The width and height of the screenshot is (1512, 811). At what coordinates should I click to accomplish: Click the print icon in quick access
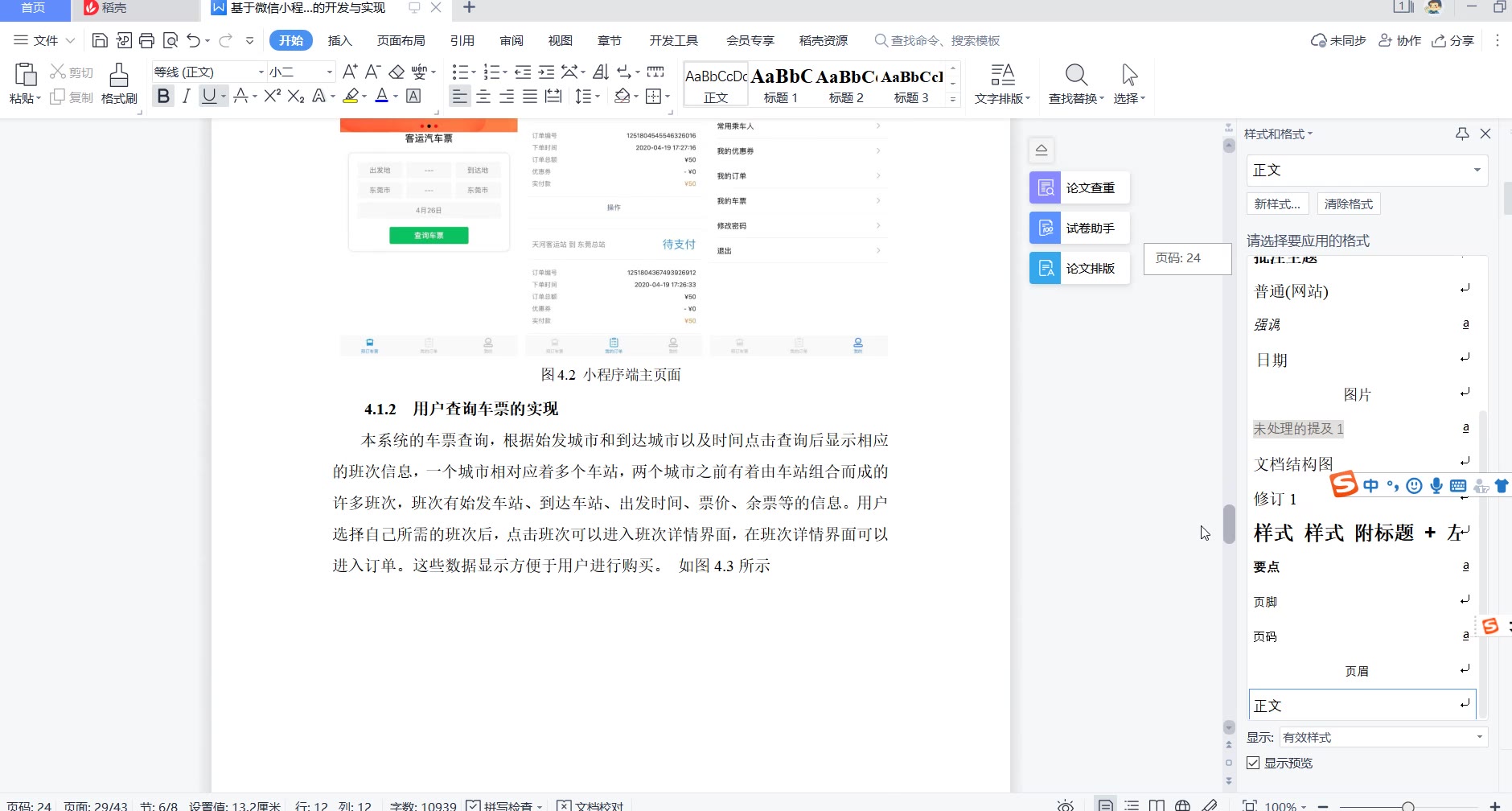pos(146,41)
